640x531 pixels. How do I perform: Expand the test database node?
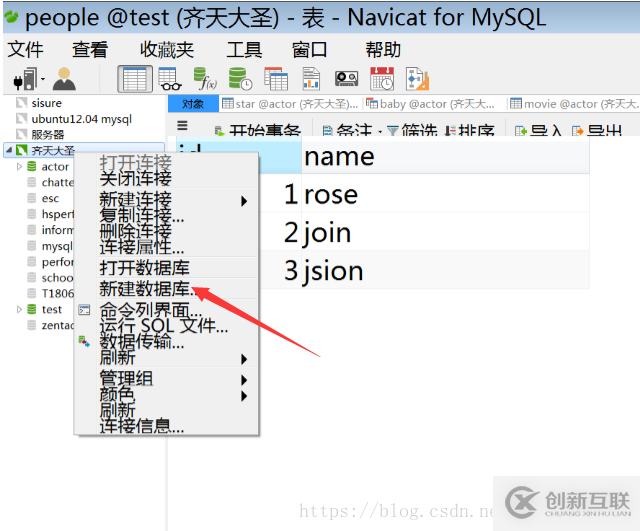[19, 309]
